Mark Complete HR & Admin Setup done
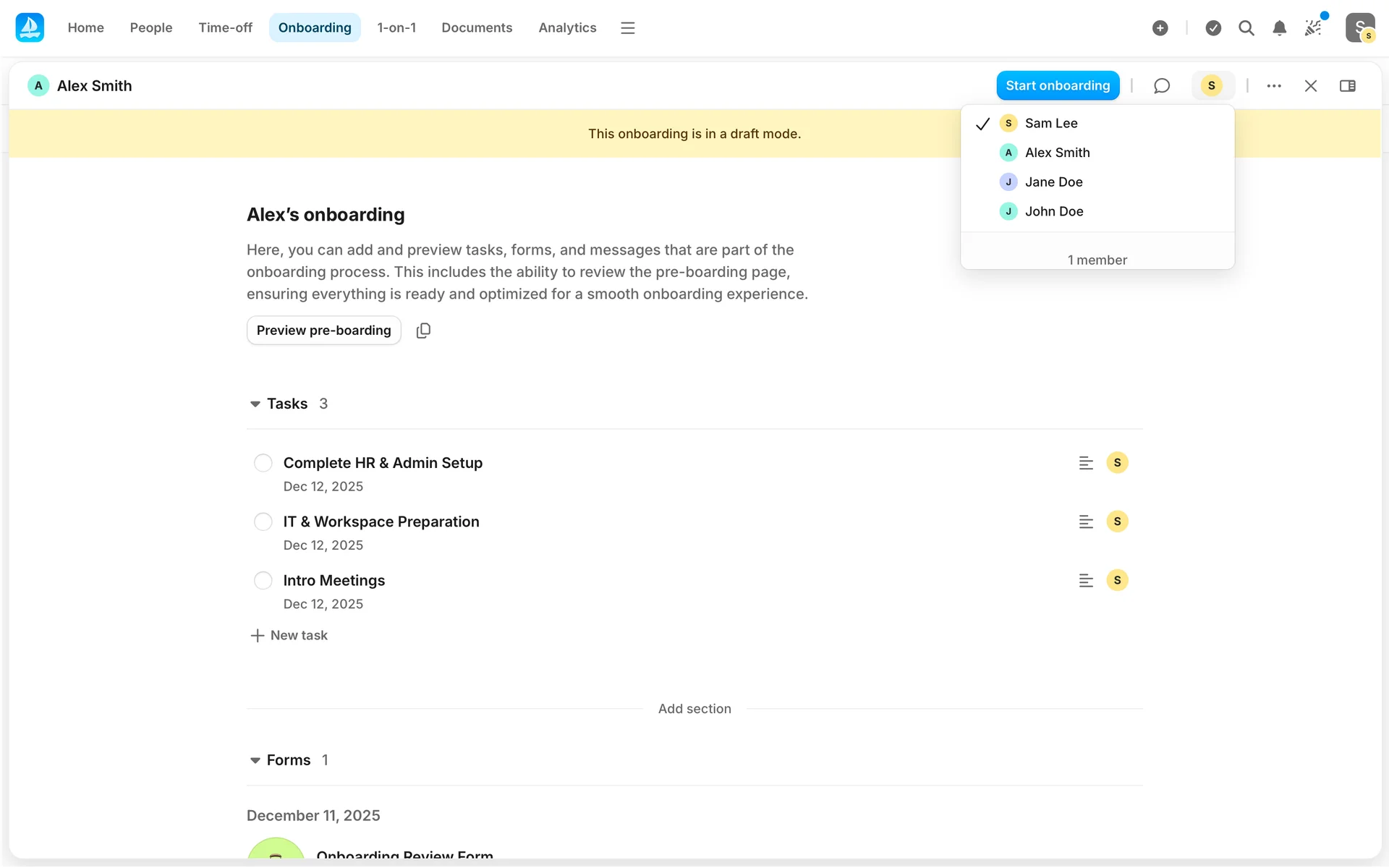Viewport: 1389px width, 868px height. point(263,463)
